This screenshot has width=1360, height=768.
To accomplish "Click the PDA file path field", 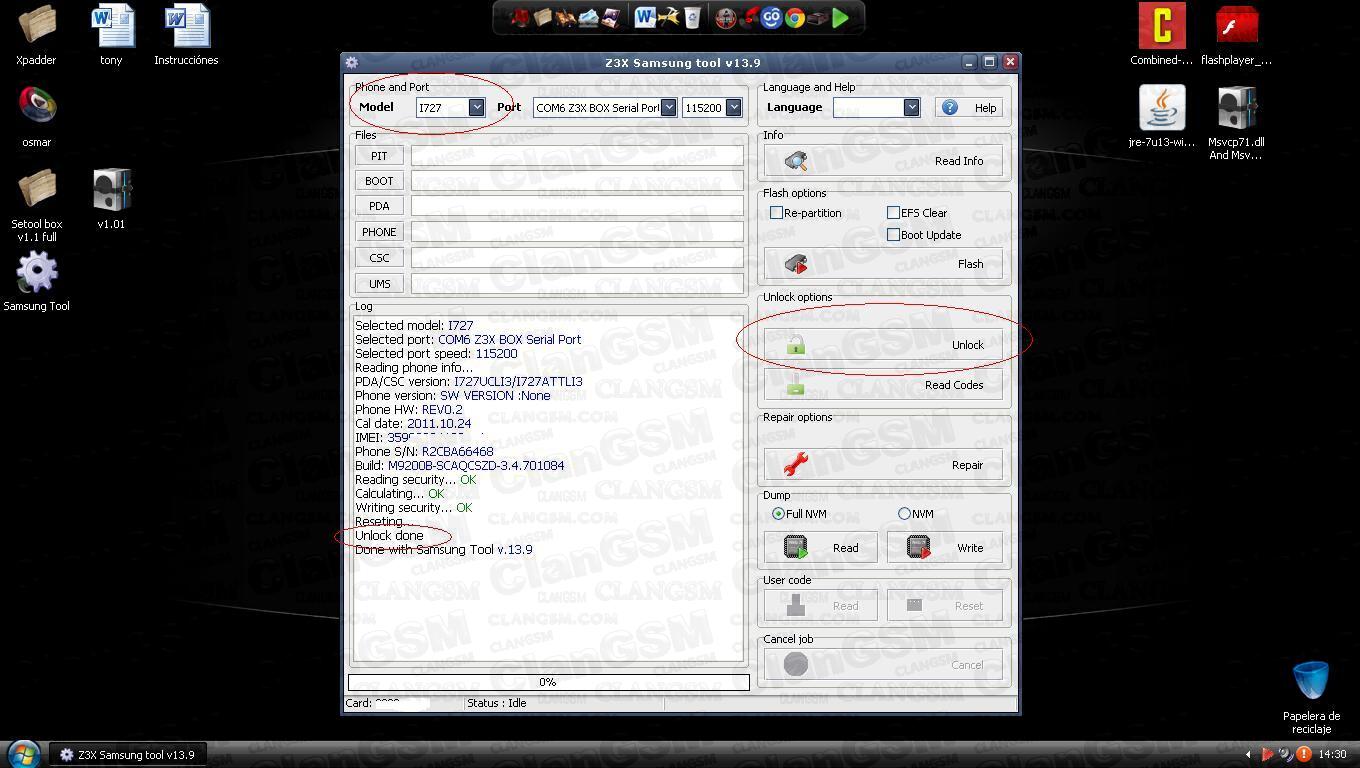I will 577,206.
